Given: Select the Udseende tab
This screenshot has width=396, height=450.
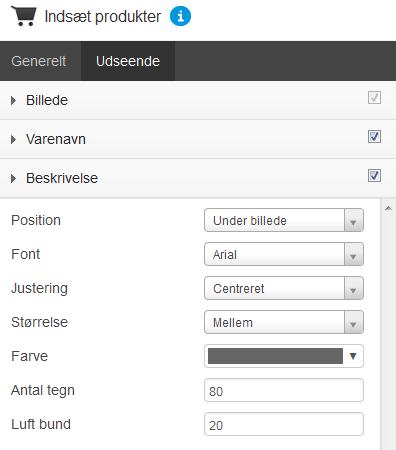Looking at the screenshot, I should pos(128,61).
